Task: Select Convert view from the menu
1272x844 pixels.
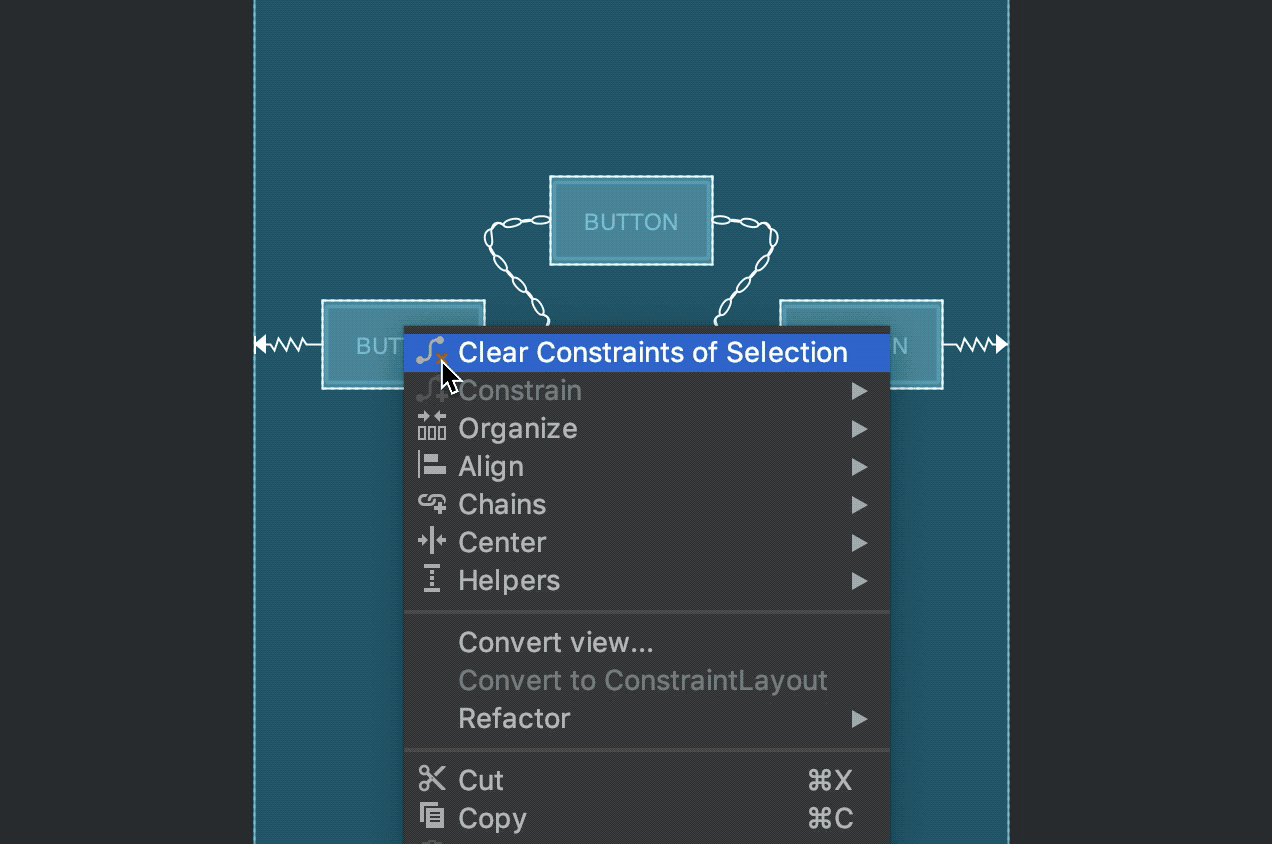Action: click(x=555, y=642)
